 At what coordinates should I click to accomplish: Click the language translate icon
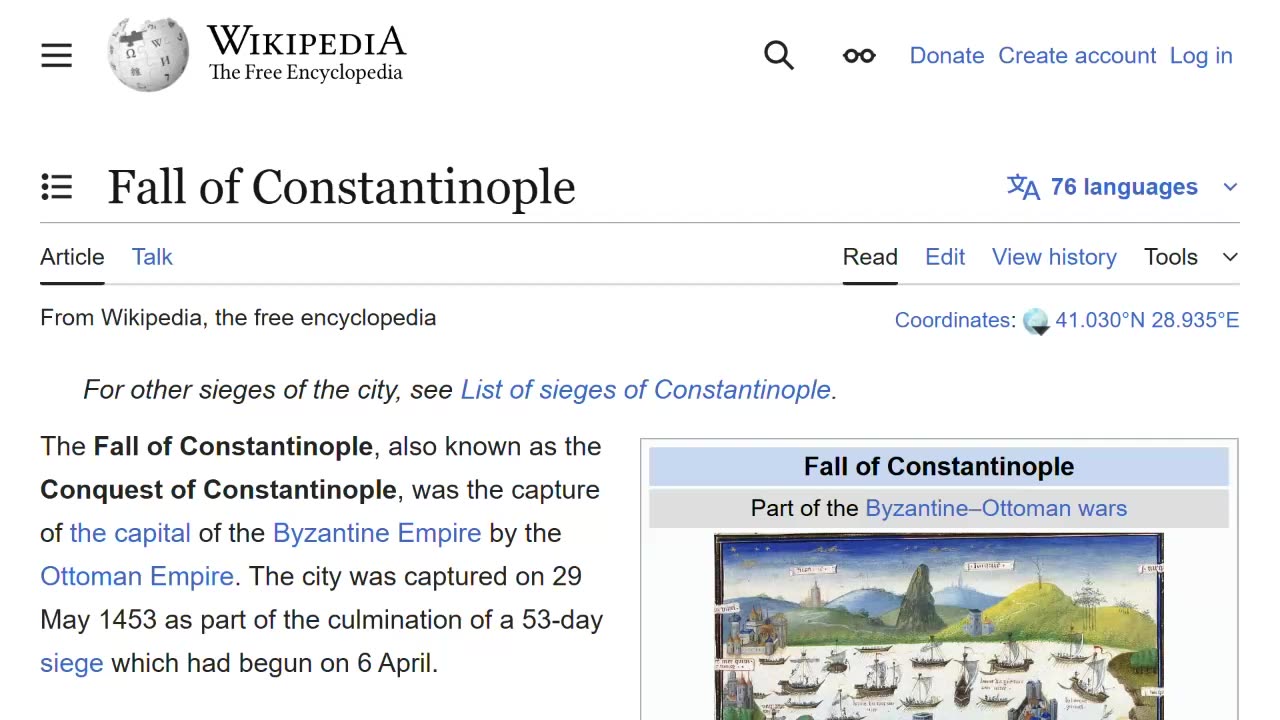(x=1023, y=187)
